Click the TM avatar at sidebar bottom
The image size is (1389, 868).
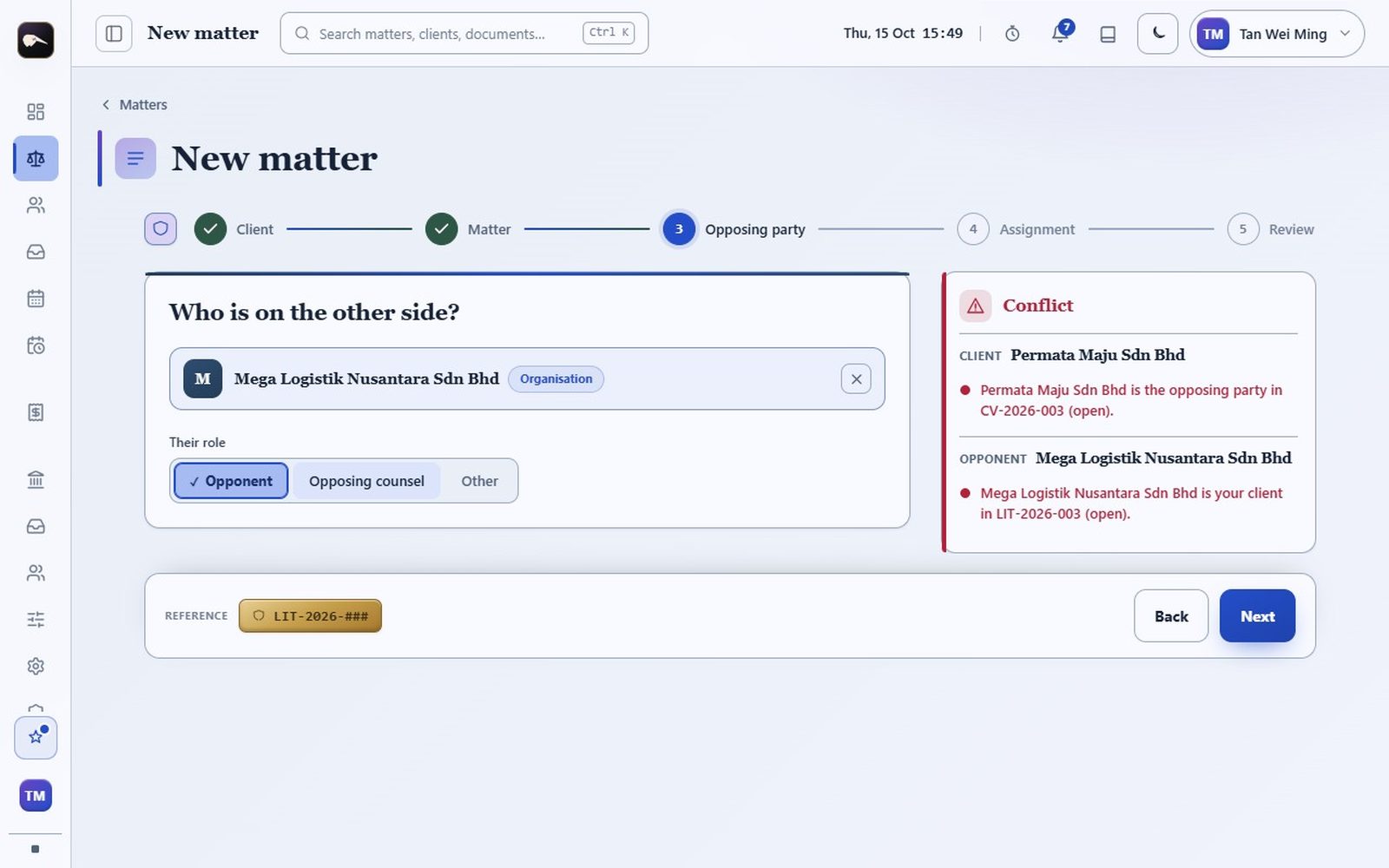[x=36, y=795]
